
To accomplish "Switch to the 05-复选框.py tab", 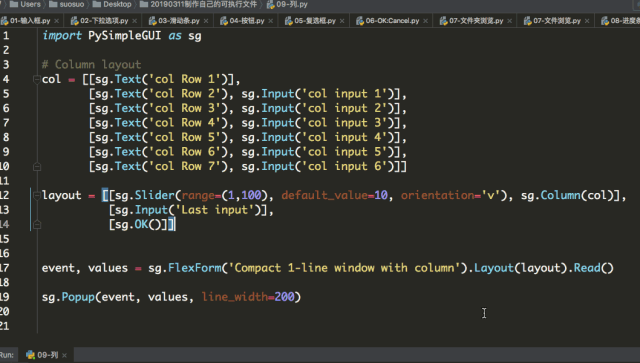I will 315,20.
